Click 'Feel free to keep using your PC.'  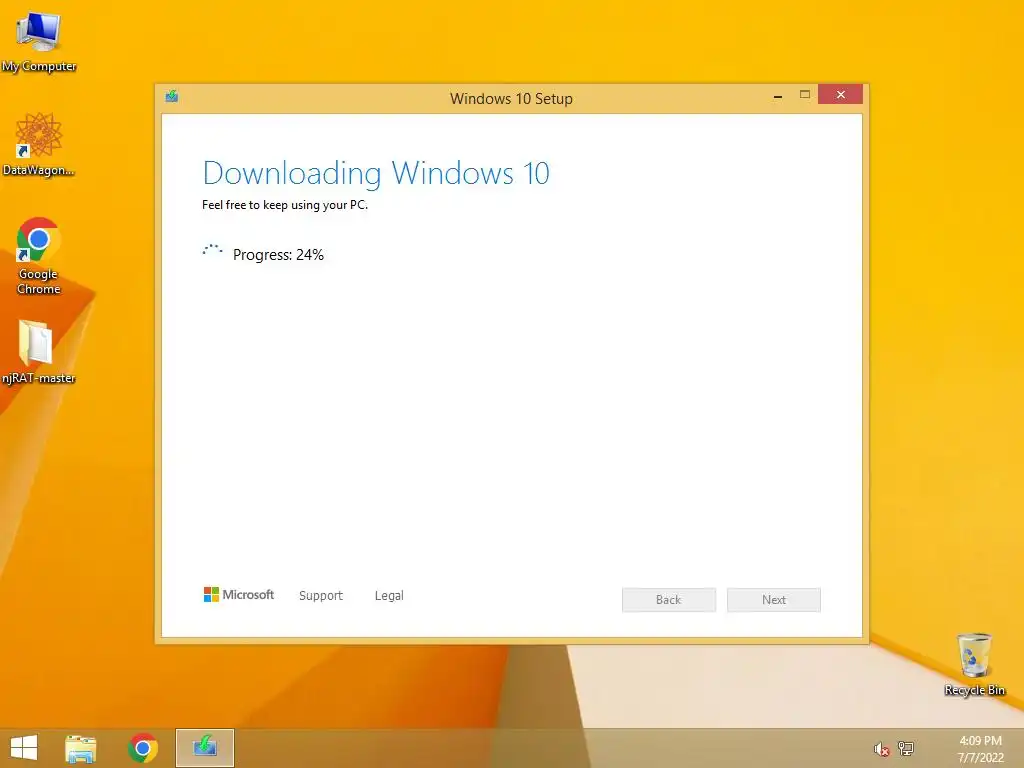(x=285, y=205)
